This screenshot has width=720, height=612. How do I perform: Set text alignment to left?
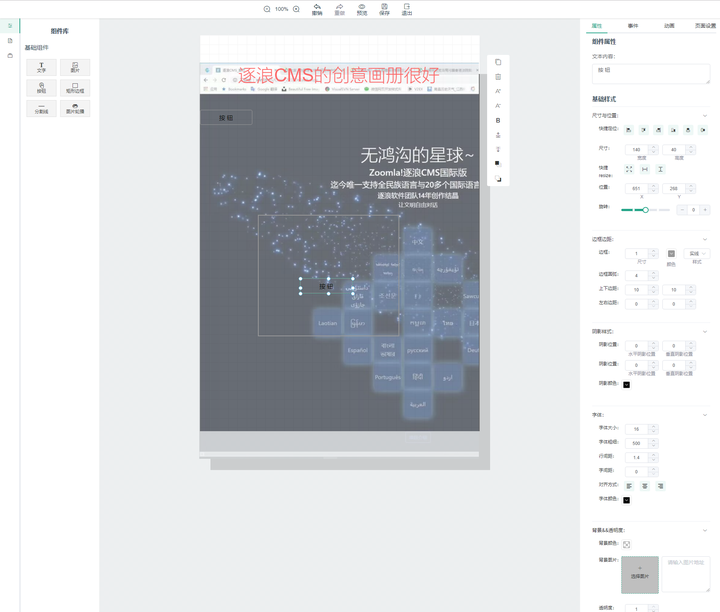pos(629,486)
